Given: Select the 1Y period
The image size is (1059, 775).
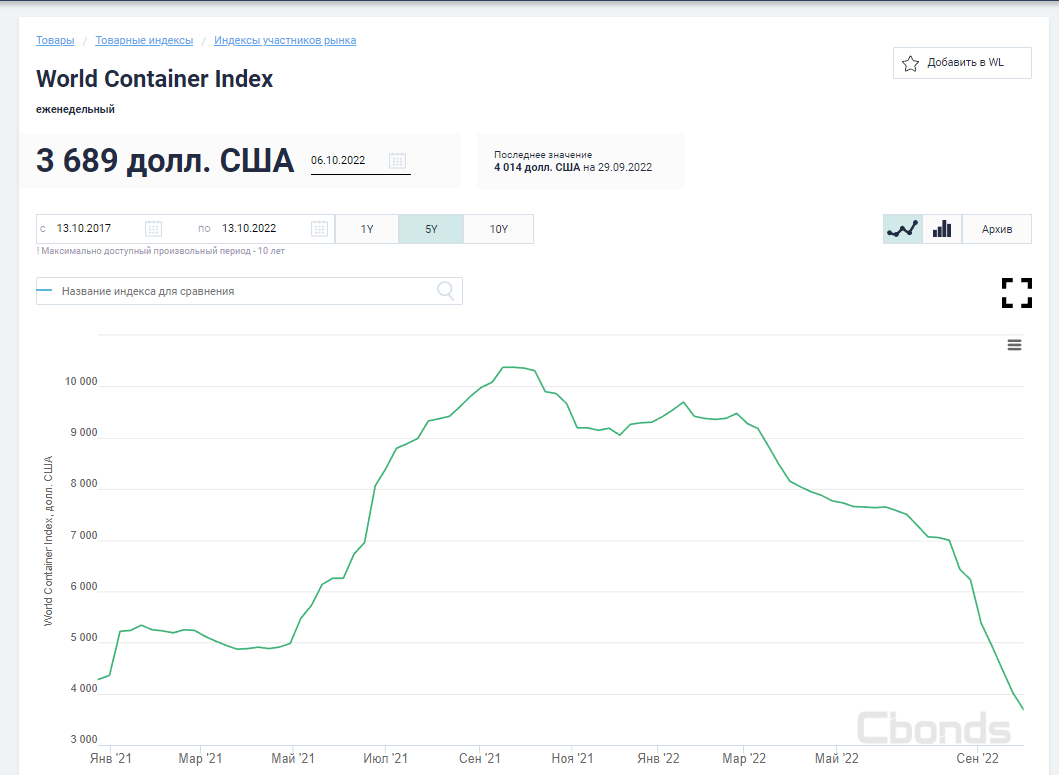Looking at the screenshot, I should [367, 229].
